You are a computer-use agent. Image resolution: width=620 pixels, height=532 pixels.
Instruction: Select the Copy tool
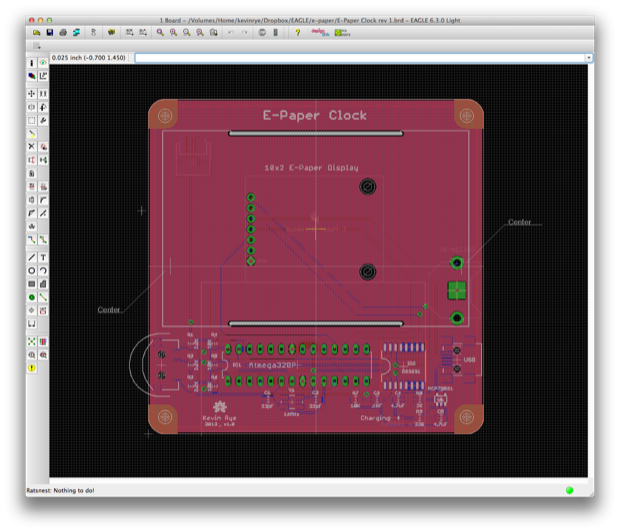pyautogui.click(x=43, y=94)
